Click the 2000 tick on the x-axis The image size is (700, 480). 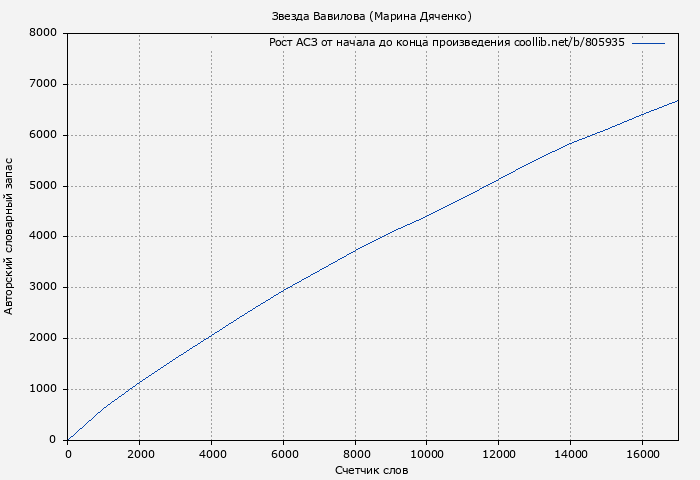(x=139, y=454)
